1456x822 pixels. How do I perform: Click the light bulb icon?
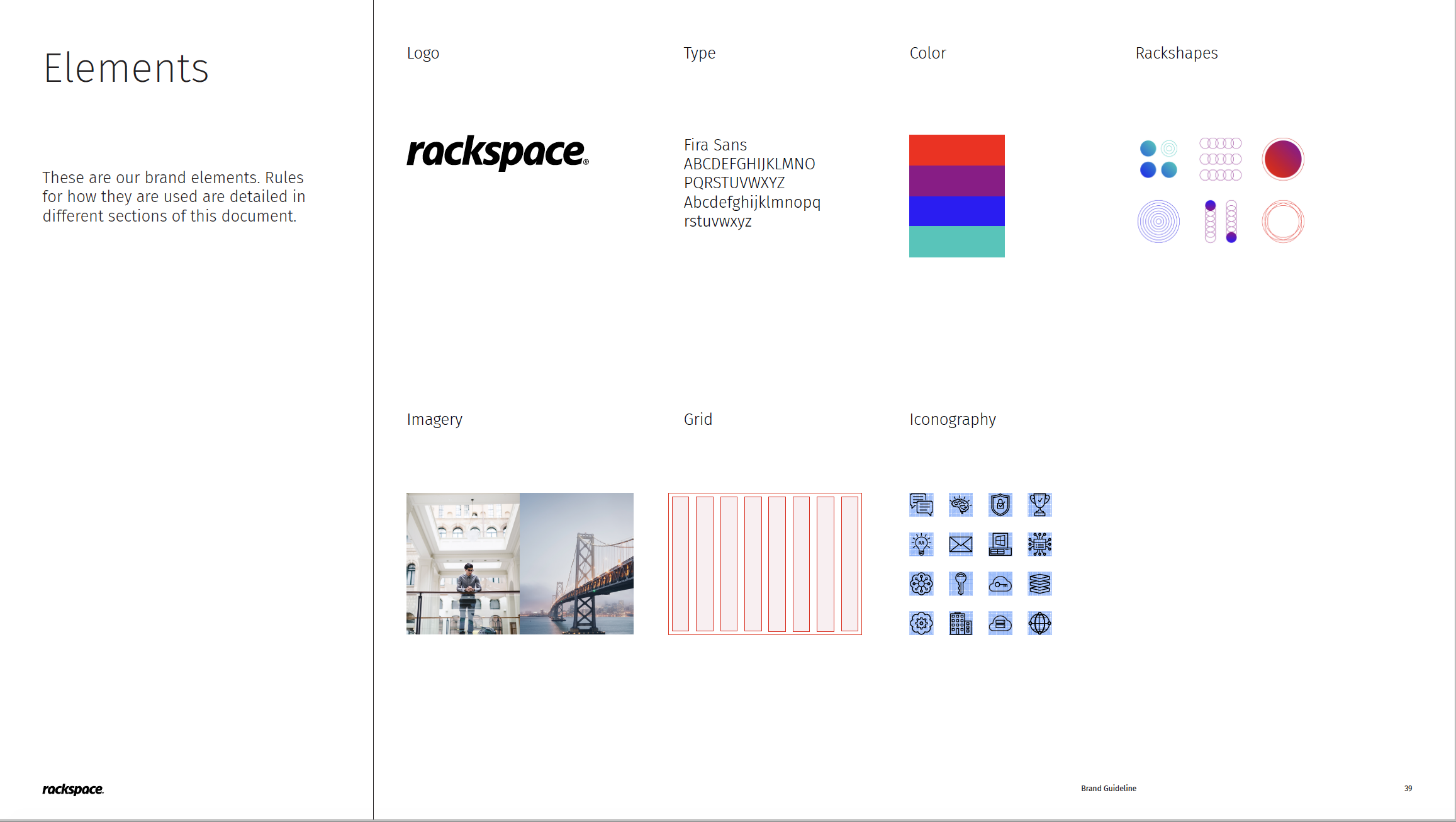[921, 544]
